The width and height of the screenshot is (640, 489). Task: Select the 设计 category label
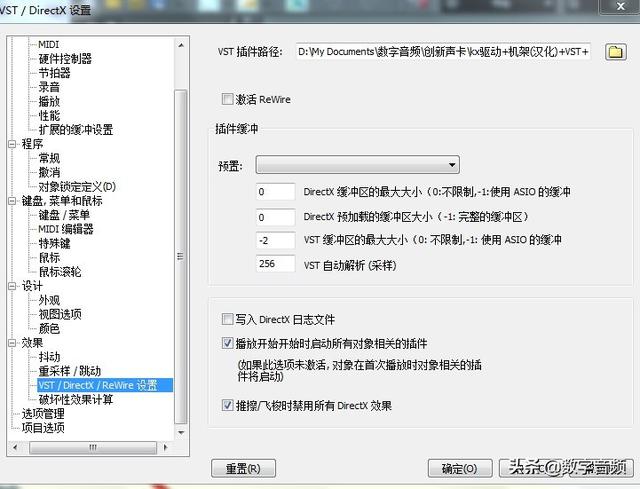(x=32, y=286)
